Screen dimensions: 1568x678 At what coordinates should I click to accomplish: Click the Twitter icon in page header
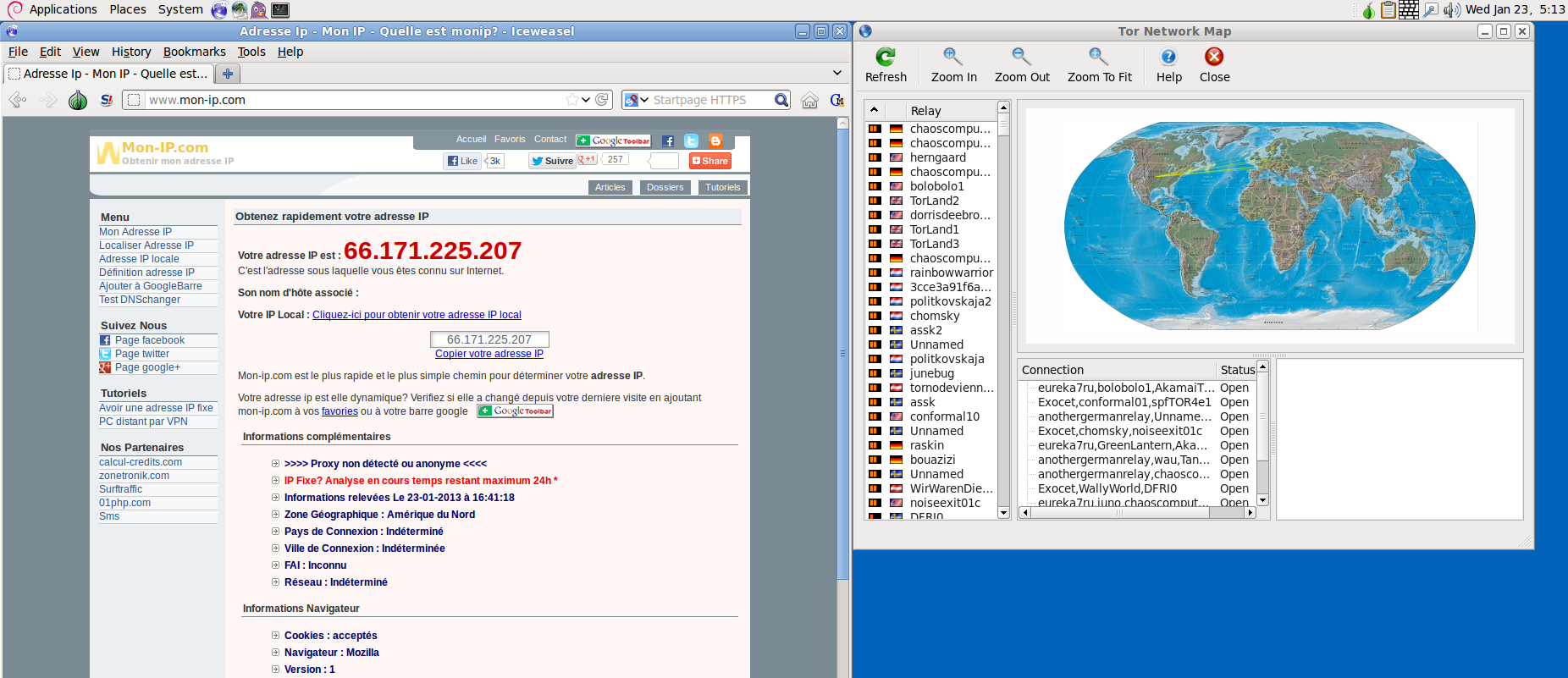[692, 141]
